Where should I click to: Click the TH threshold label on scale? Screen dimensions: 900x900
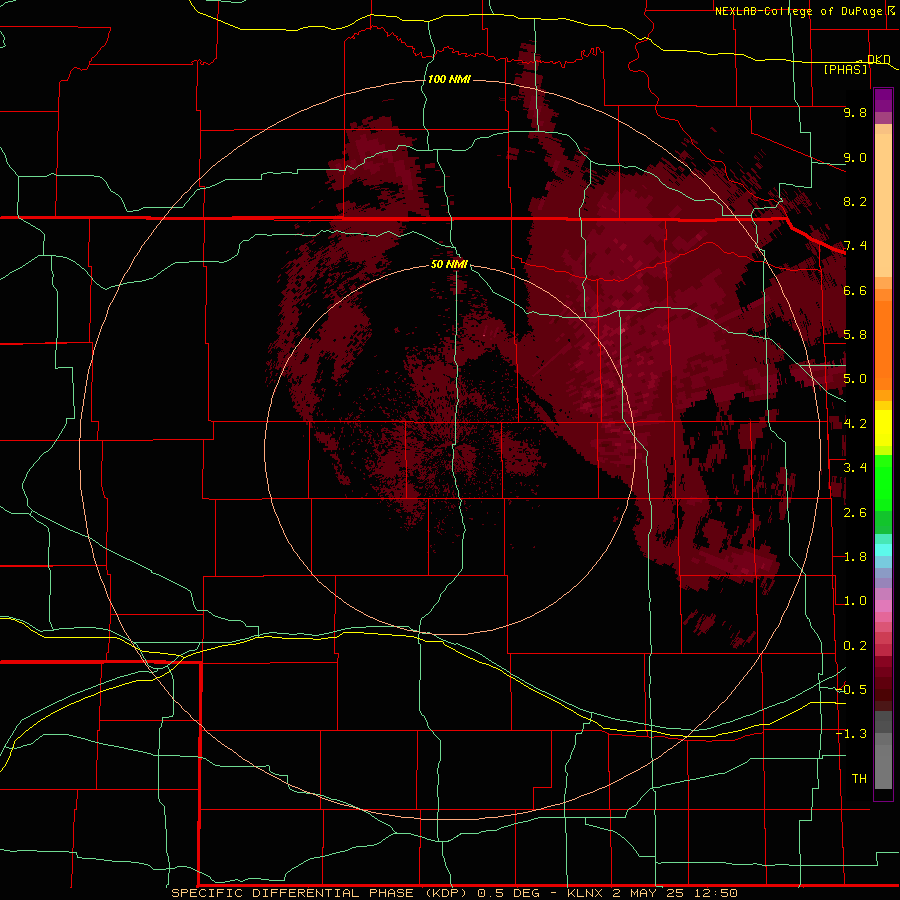(x=859, y=779)
